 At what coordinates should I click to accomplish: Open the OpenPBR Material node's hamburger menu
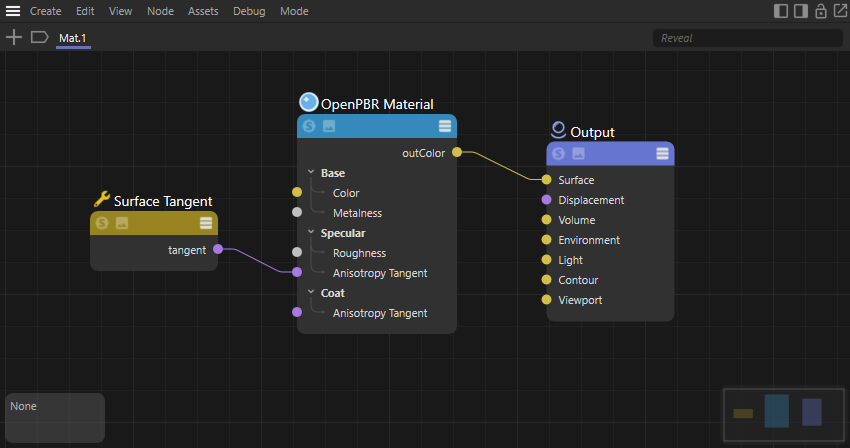pyautogui.click(x=445, y=126)
